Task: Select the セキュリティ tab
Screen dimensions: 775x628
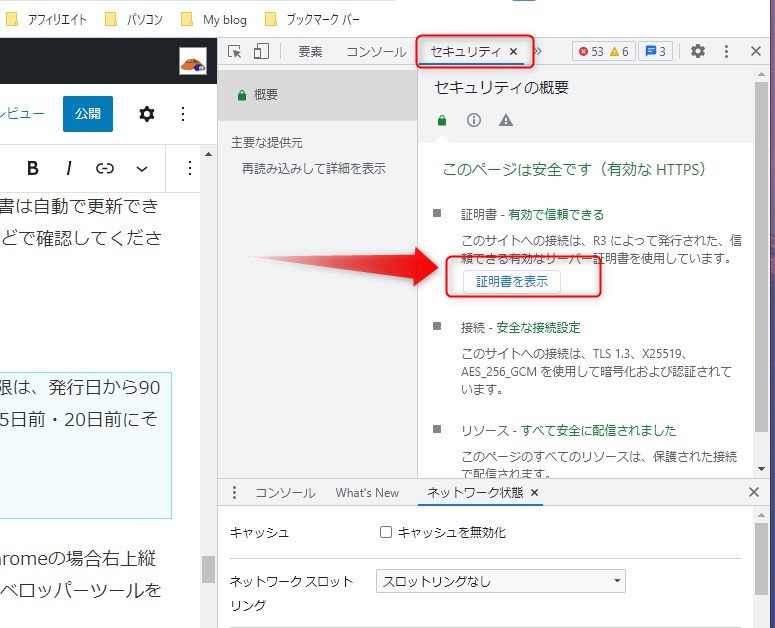Action: (x=465, y=51)
